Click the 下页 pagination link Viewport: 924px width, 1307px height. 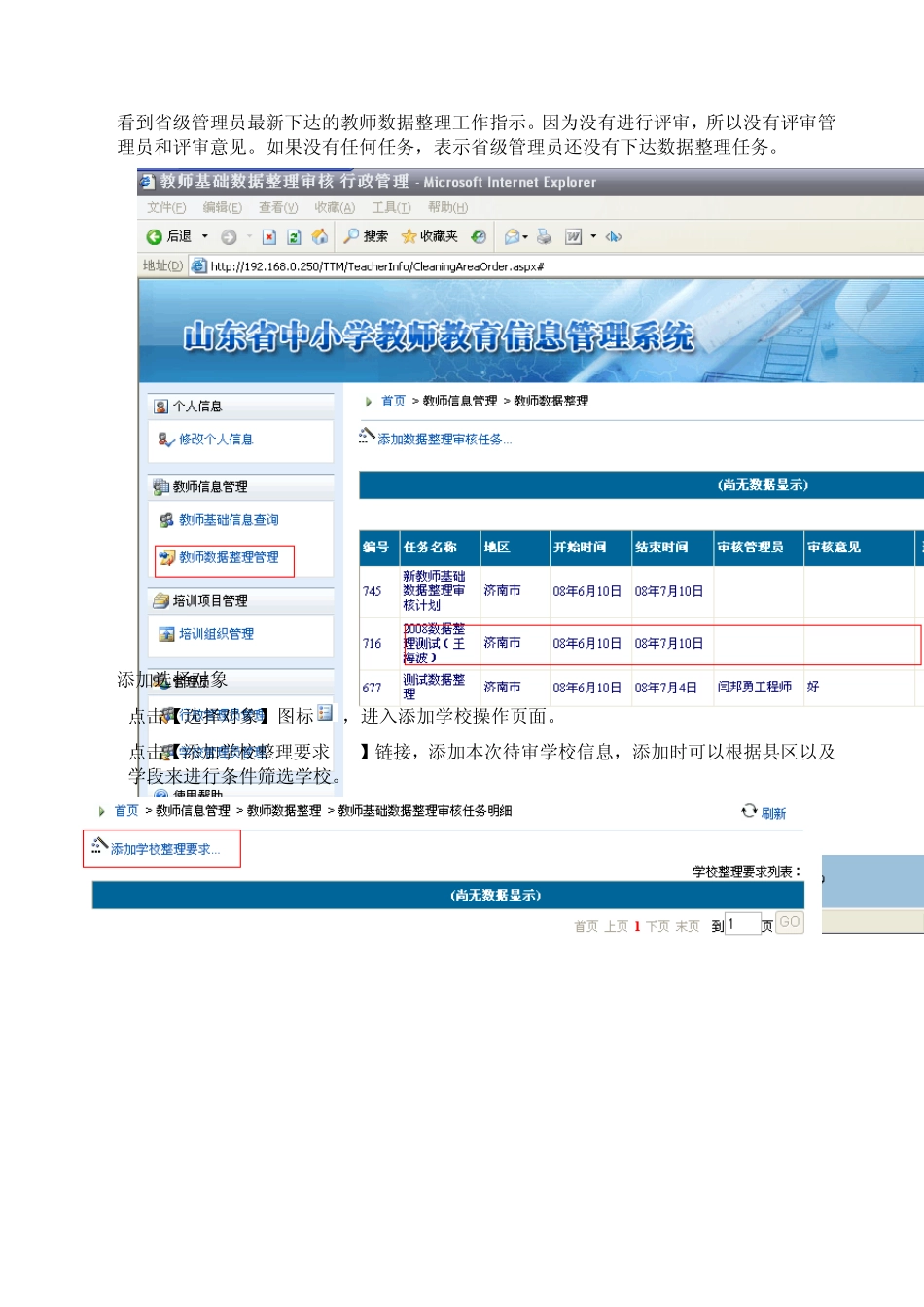point(657,926)
